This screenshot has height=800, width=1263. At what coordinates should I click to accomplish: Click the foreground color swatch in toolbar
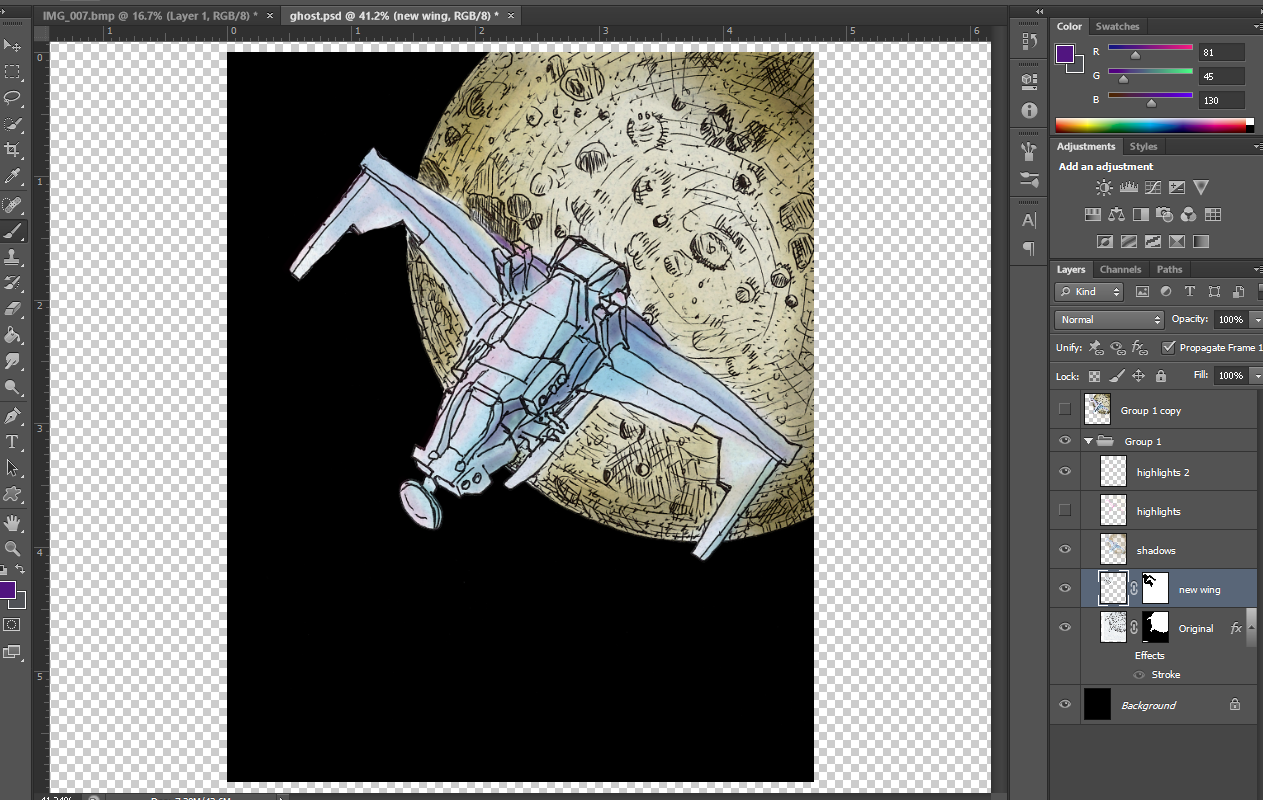[7, 590]
